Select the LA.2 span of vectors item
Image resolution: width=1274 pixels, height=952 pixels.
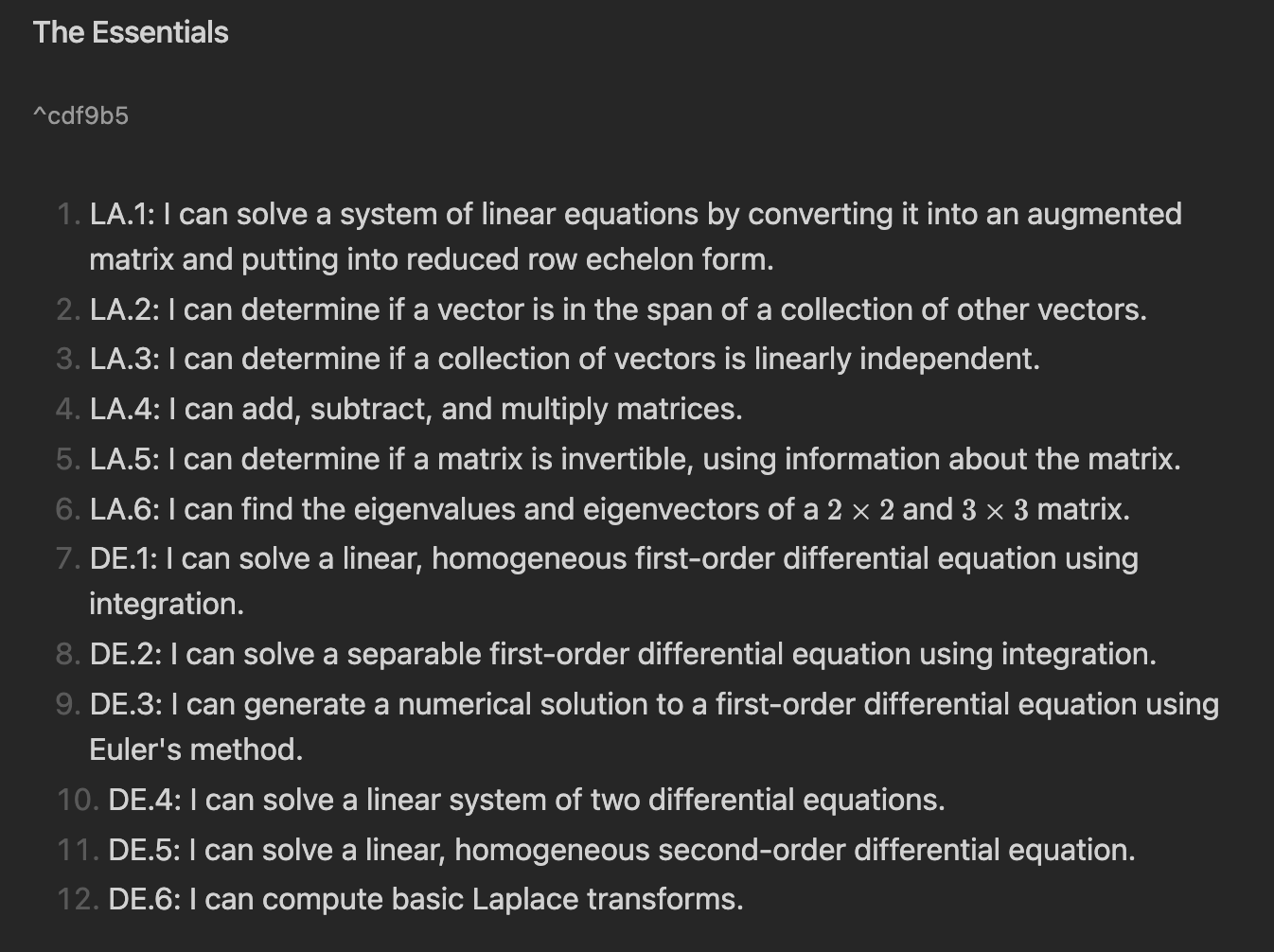[x=618, y=309]
